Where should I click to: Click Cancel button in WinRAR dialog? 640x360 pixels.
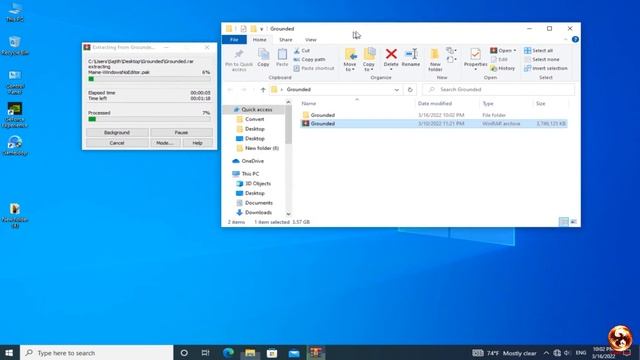(x=117, y=143)
